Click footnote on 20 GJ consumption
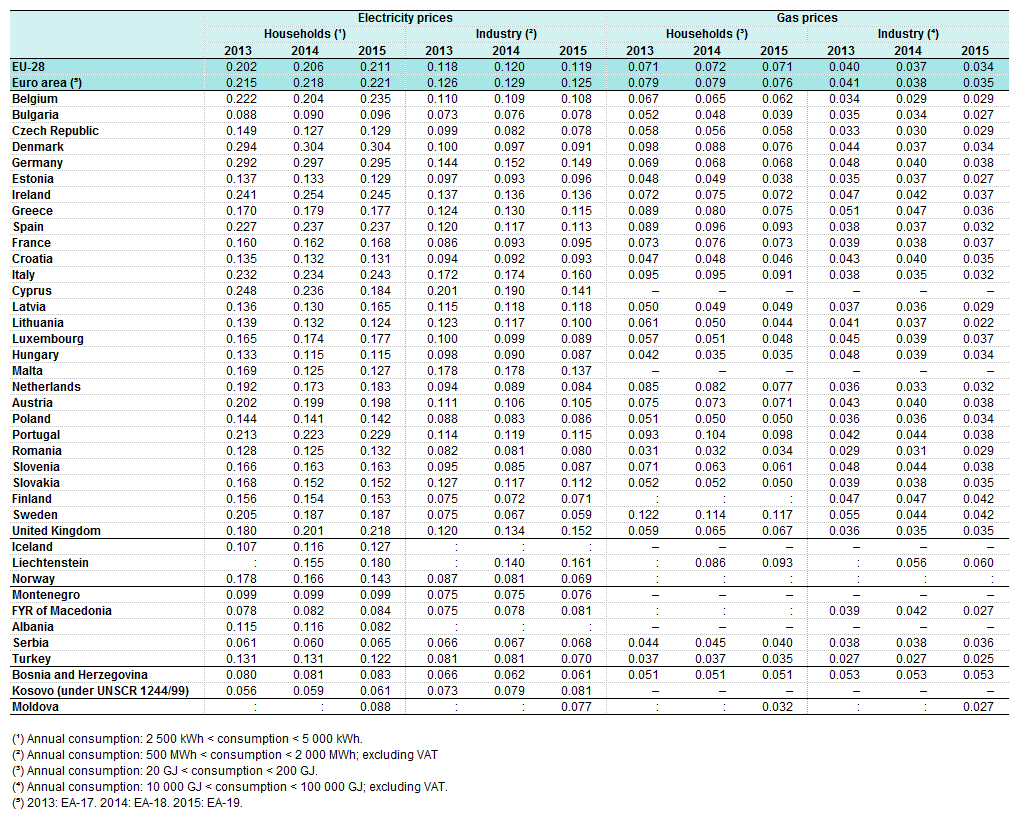This screenshot has width=1021, height=827. (165, 771)
